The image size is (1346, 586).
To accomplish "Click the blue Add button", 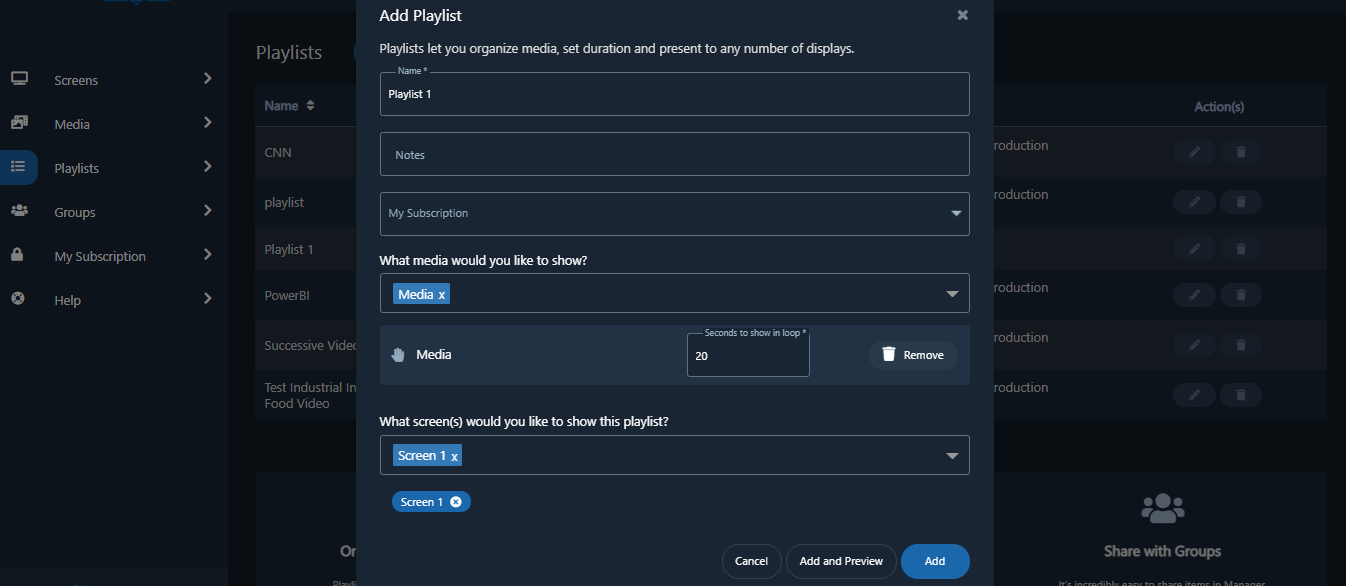I will [x=935, y=561].
